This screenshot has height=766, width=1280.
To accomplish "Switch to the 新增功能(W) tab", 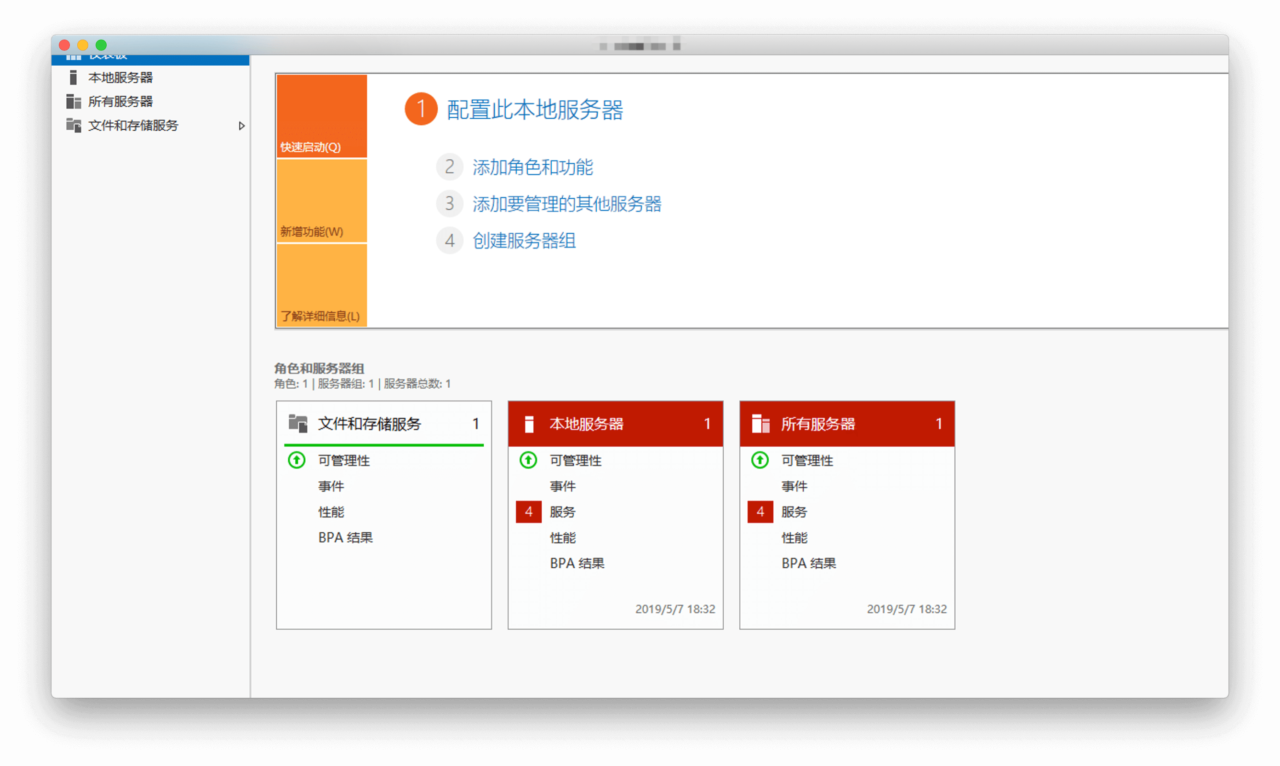I will [321, 201].
